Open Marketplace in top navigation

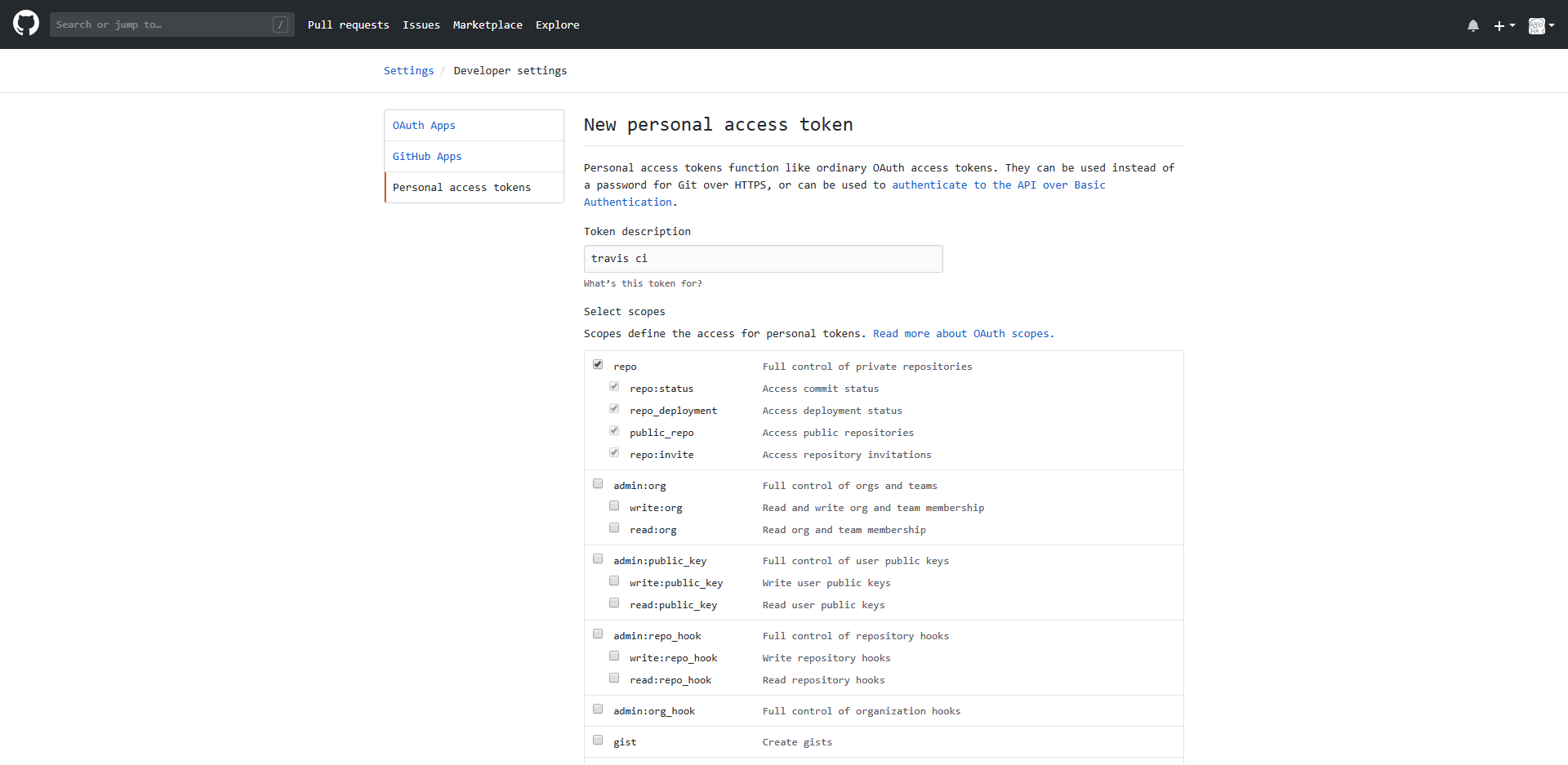click(x=488, y=25)
